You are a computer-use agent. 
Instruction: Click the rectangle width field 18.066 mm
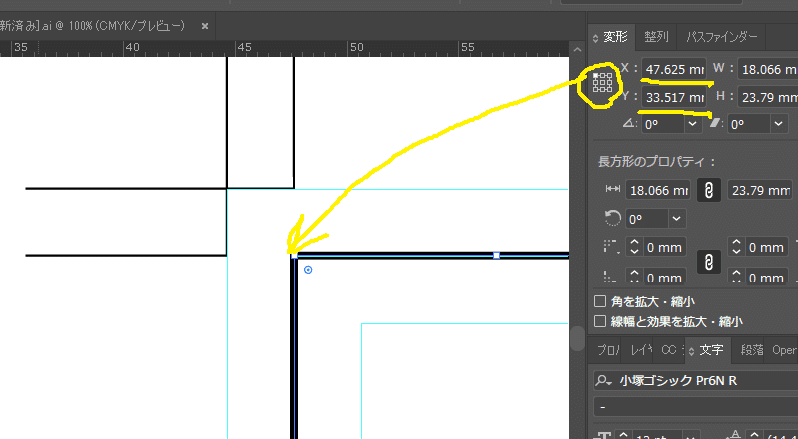pos(658,190)
